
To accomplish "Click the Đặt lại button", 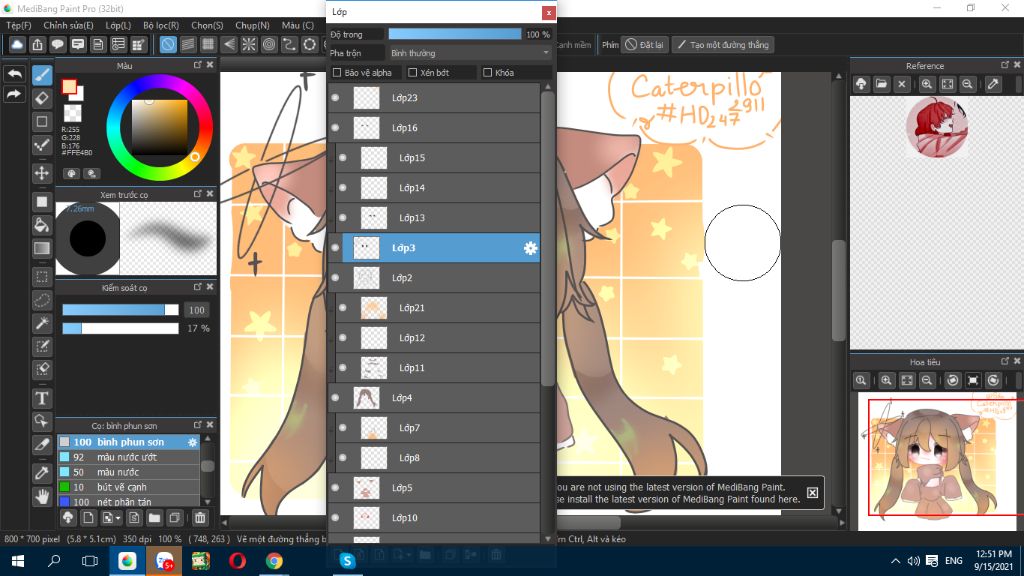I will (x=645, y=44).
